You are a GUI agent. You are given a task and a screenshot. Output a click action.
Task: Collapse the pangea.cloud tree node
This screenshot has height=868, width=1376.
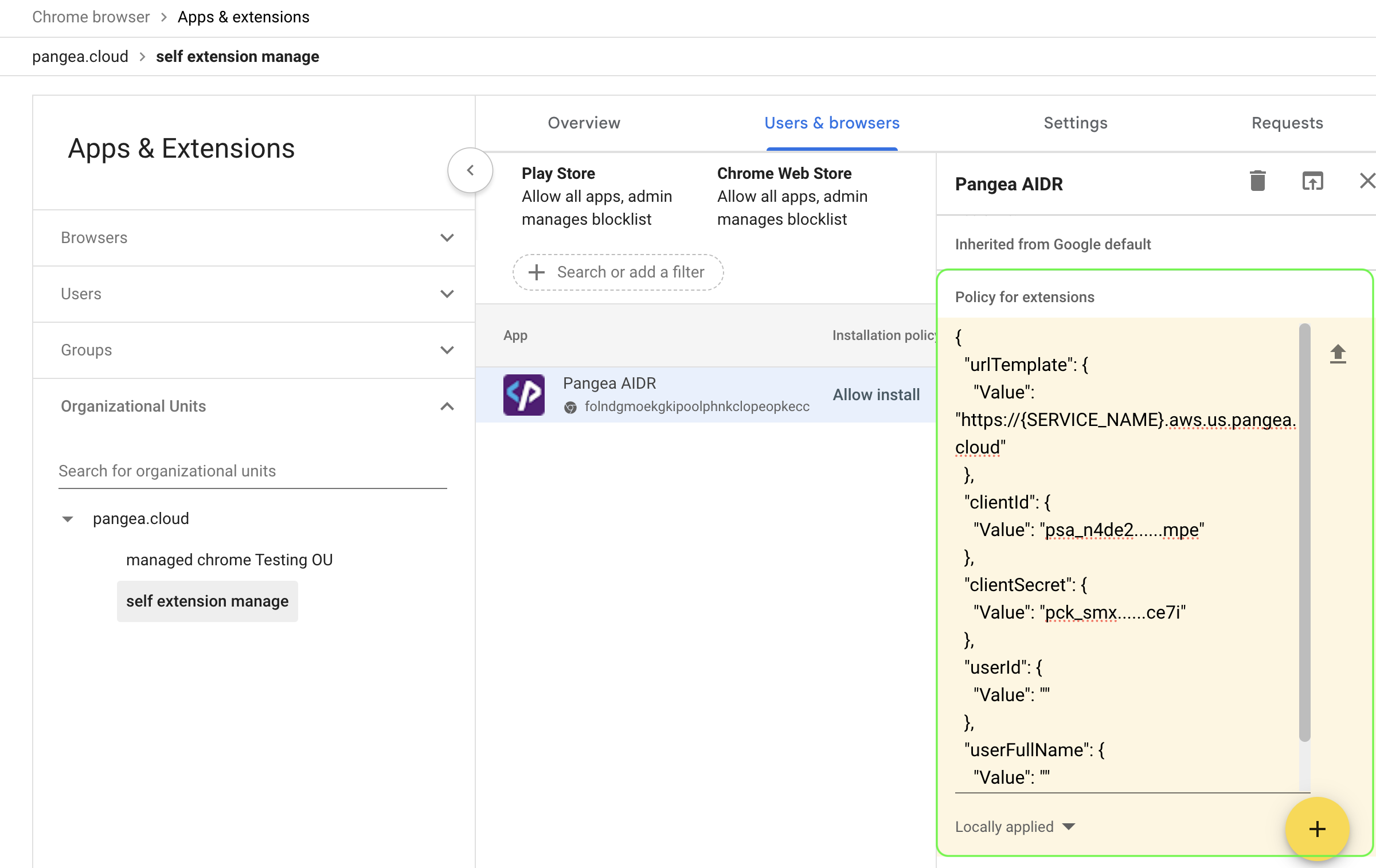(68, 519)
